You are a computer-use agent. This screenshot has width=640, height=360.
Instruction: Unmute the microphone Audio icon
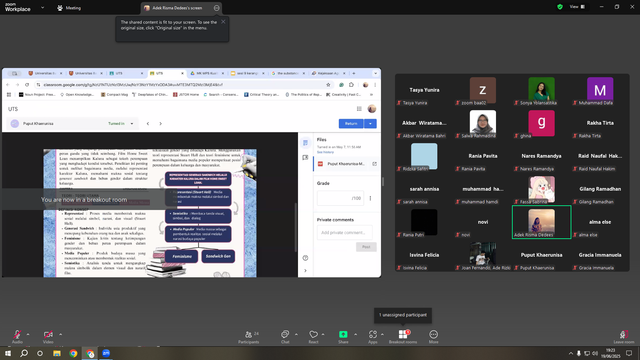(17, 334)
